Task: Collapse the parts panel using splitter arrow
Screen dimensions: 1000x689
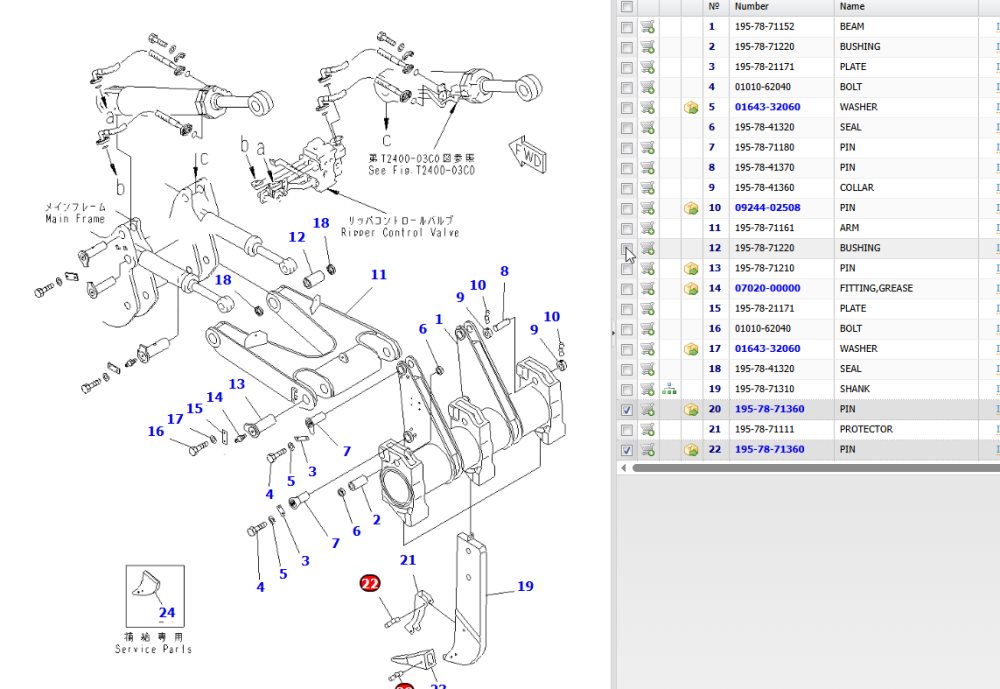Action: point(614,332)
